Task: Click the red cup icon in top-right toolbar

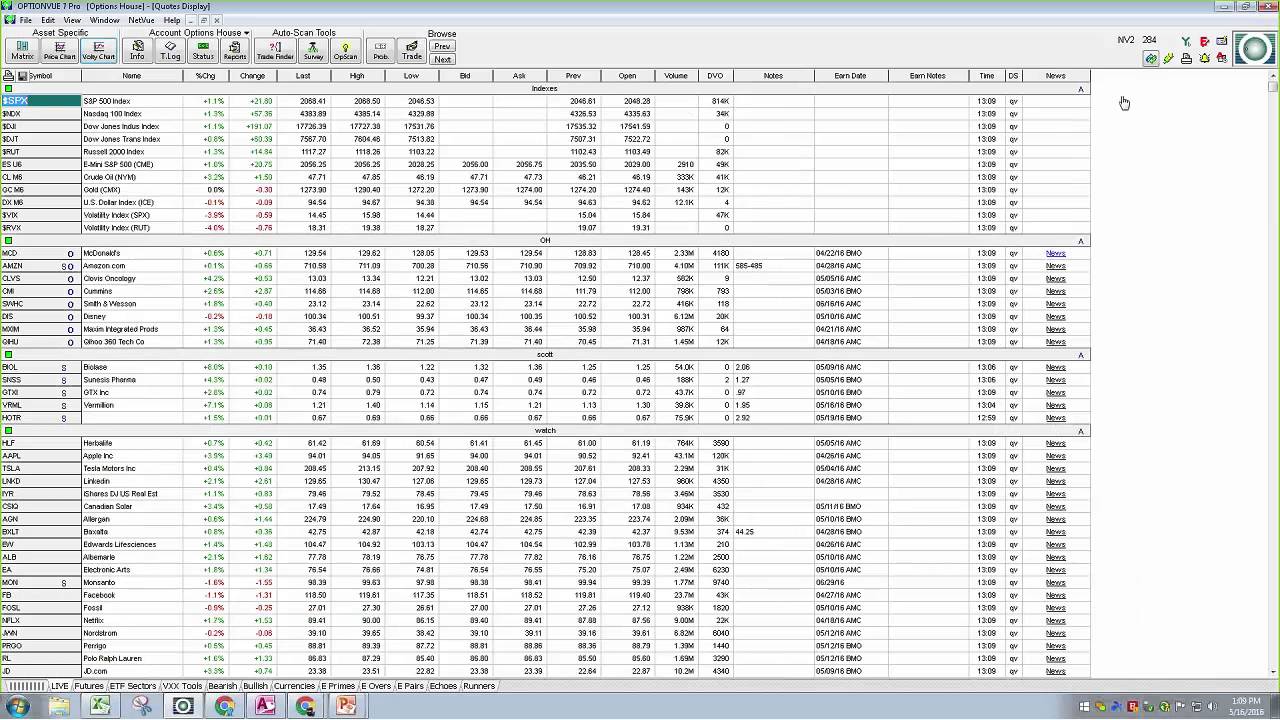Action: point(1204,41)
